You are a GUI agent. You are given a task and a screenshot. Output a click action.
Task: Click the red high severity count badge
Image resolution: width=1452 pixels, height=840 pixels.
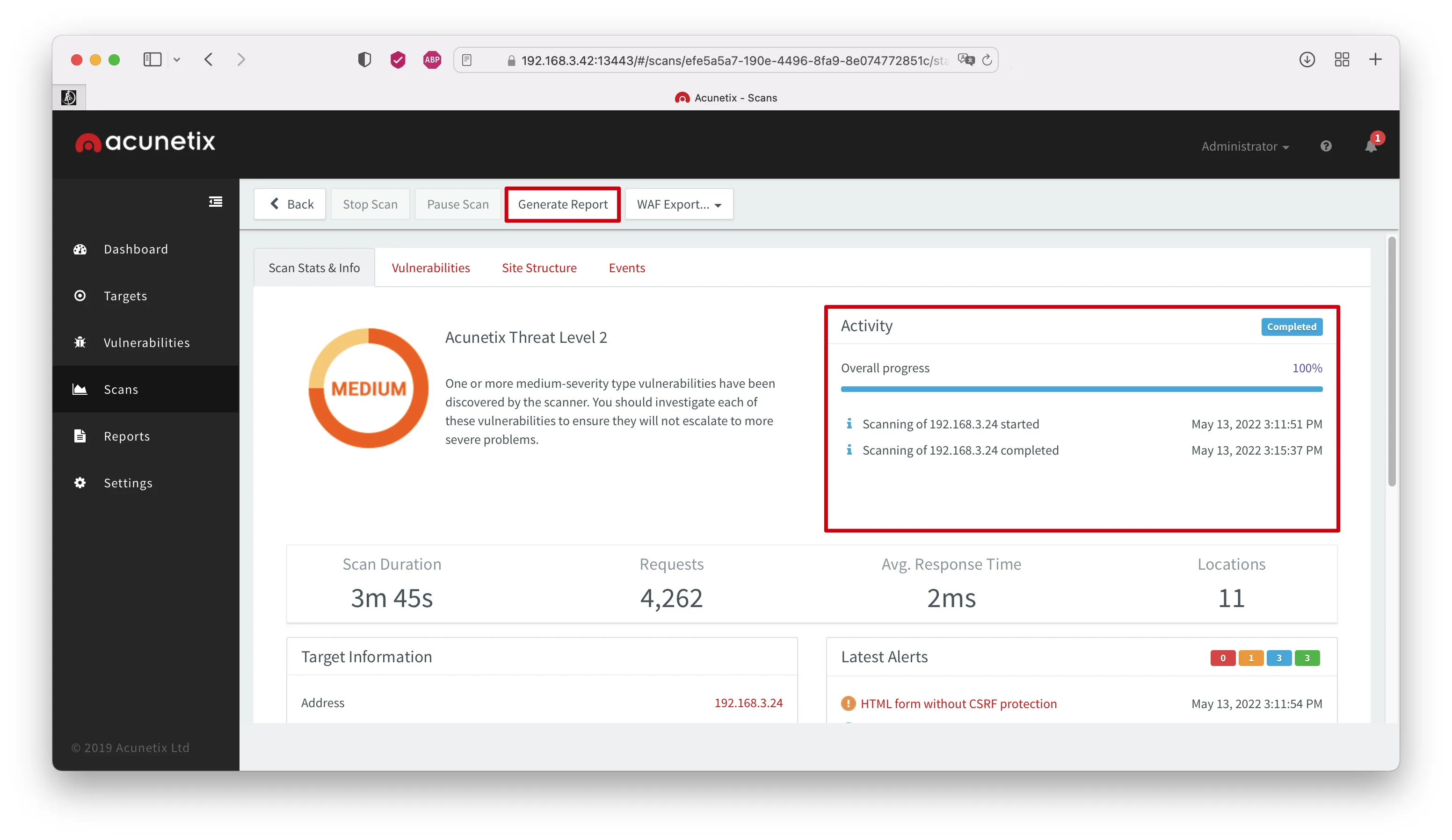[1223, 658]
